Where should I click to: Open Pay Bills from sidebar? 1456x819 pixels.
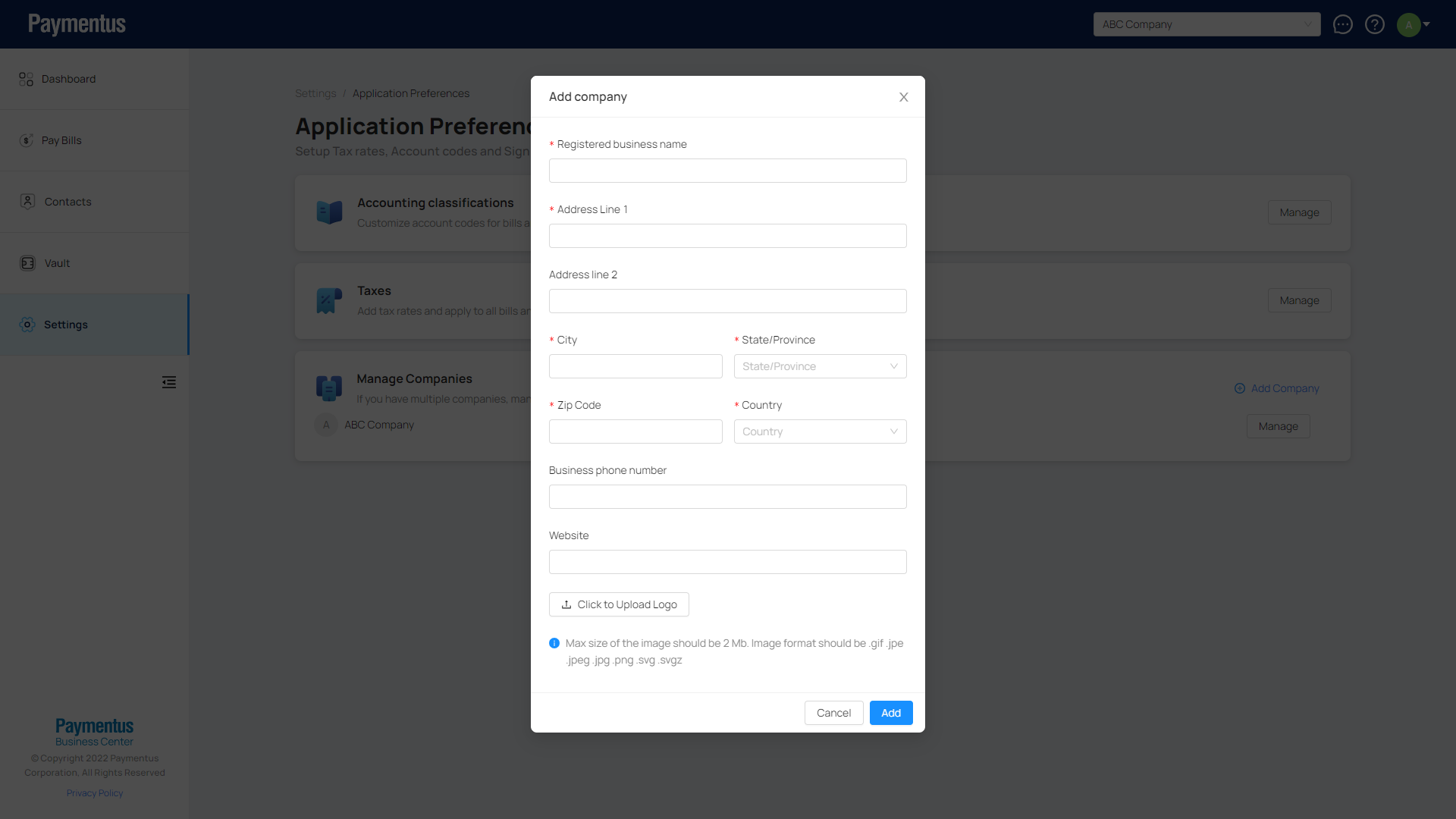(x=61, y=140)
